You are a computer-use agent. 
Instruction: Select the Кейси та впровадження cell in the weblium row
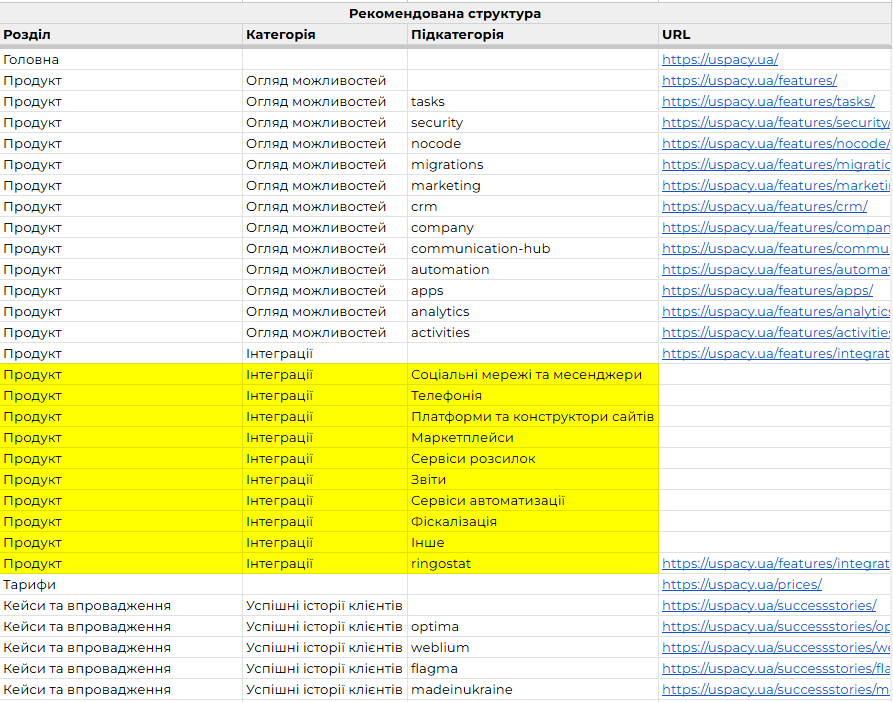tap(121, 648)
